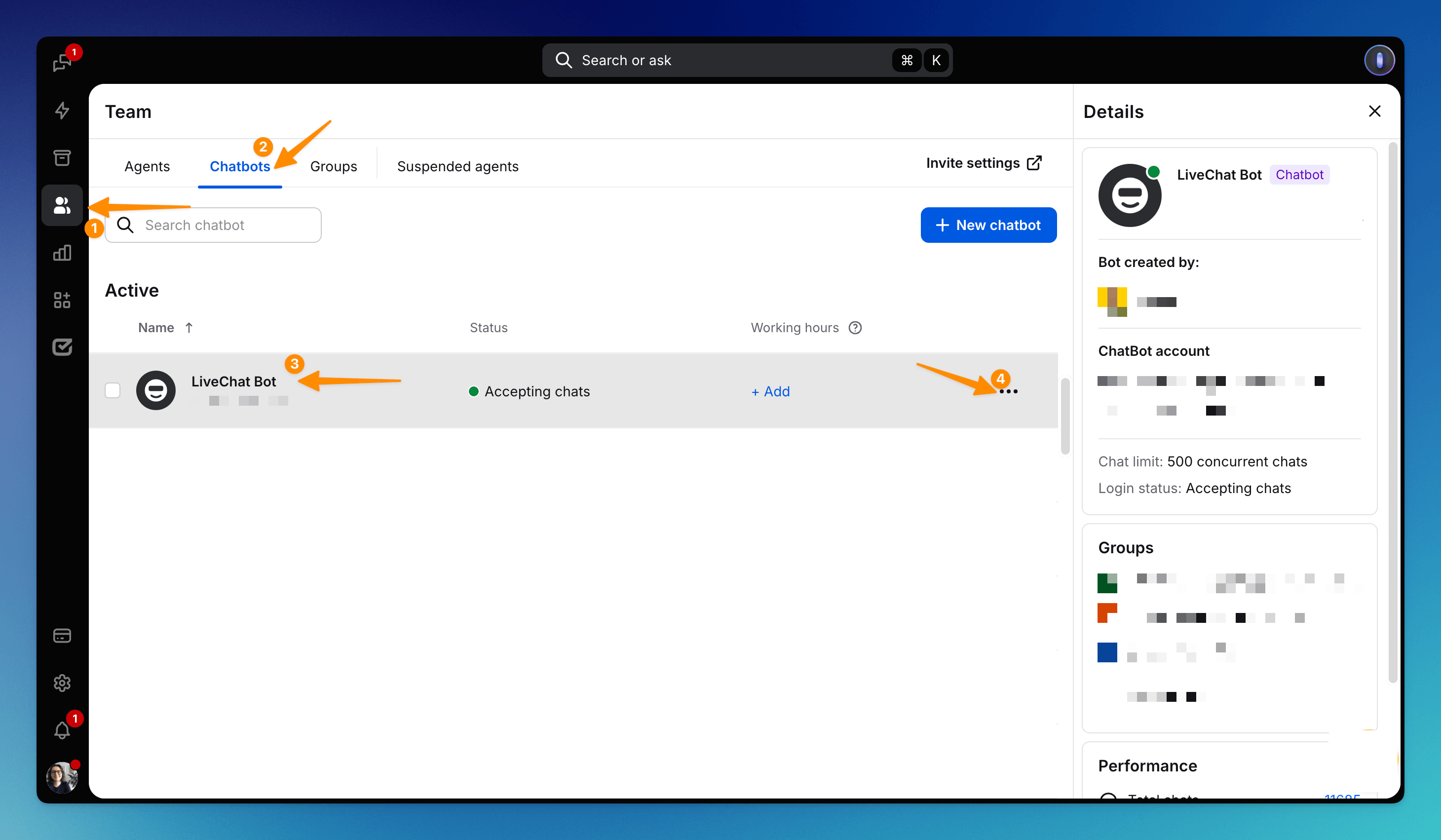Open the Chats icon in sidebar
Image resolution: width=1441 pixels, height=840 pixels.
pyautogui.click(x=62, y=62)
